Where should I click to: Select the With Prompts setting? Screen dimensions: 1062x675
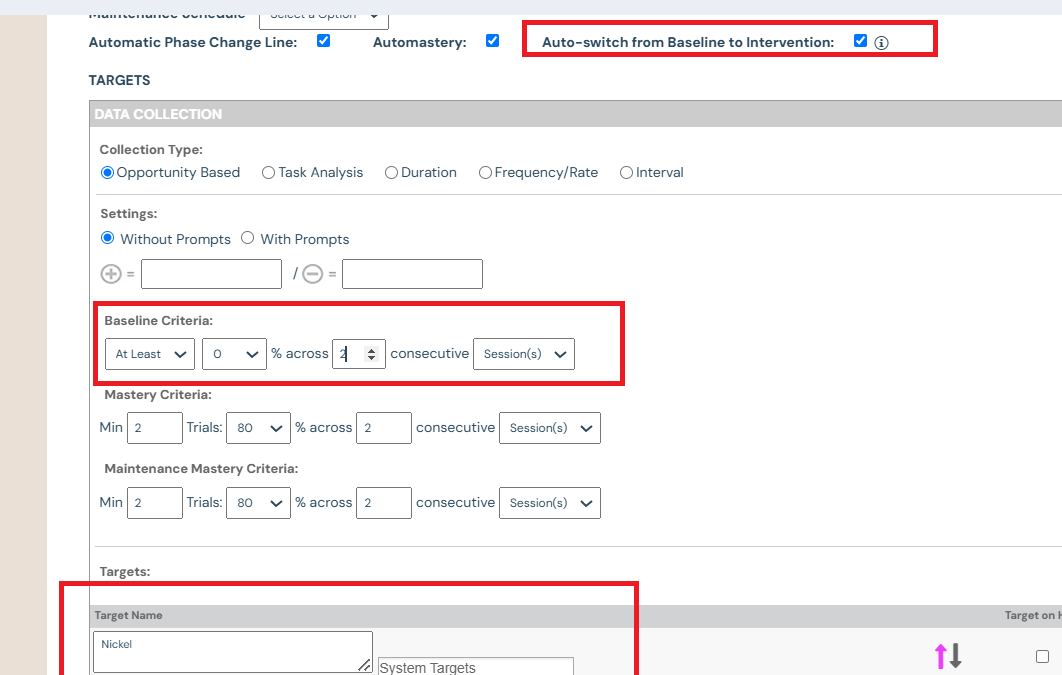tap(248, 239)
